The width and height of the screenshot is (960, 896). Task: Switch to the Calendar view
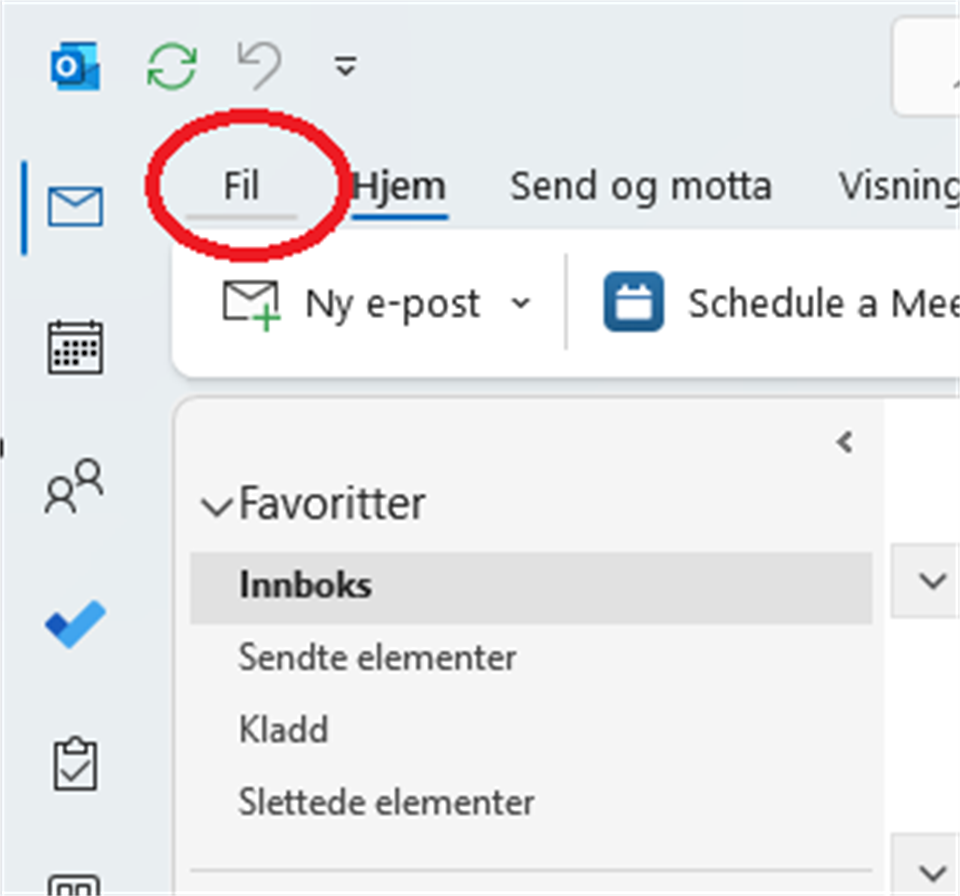(x=75, y=347)
